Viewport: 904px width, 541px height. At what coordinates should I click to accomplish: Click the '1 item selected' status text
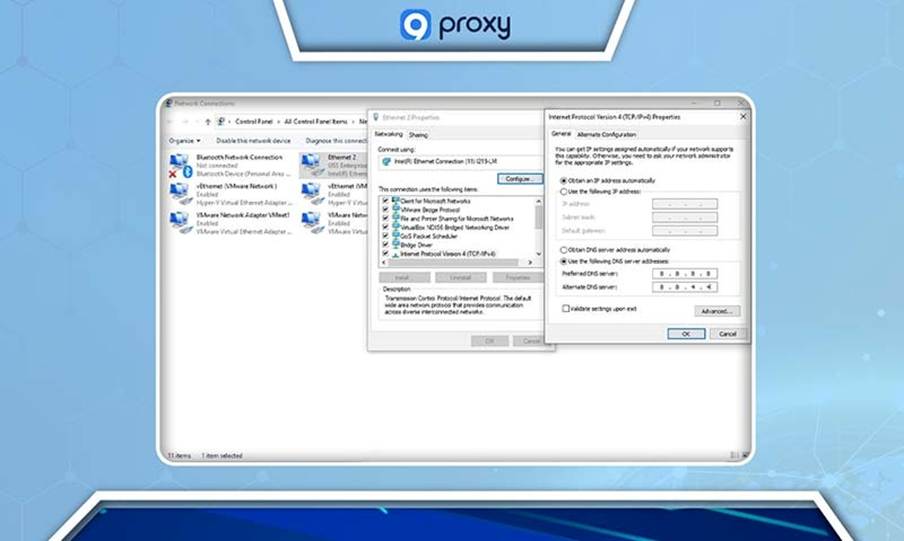tap(222, 456)
